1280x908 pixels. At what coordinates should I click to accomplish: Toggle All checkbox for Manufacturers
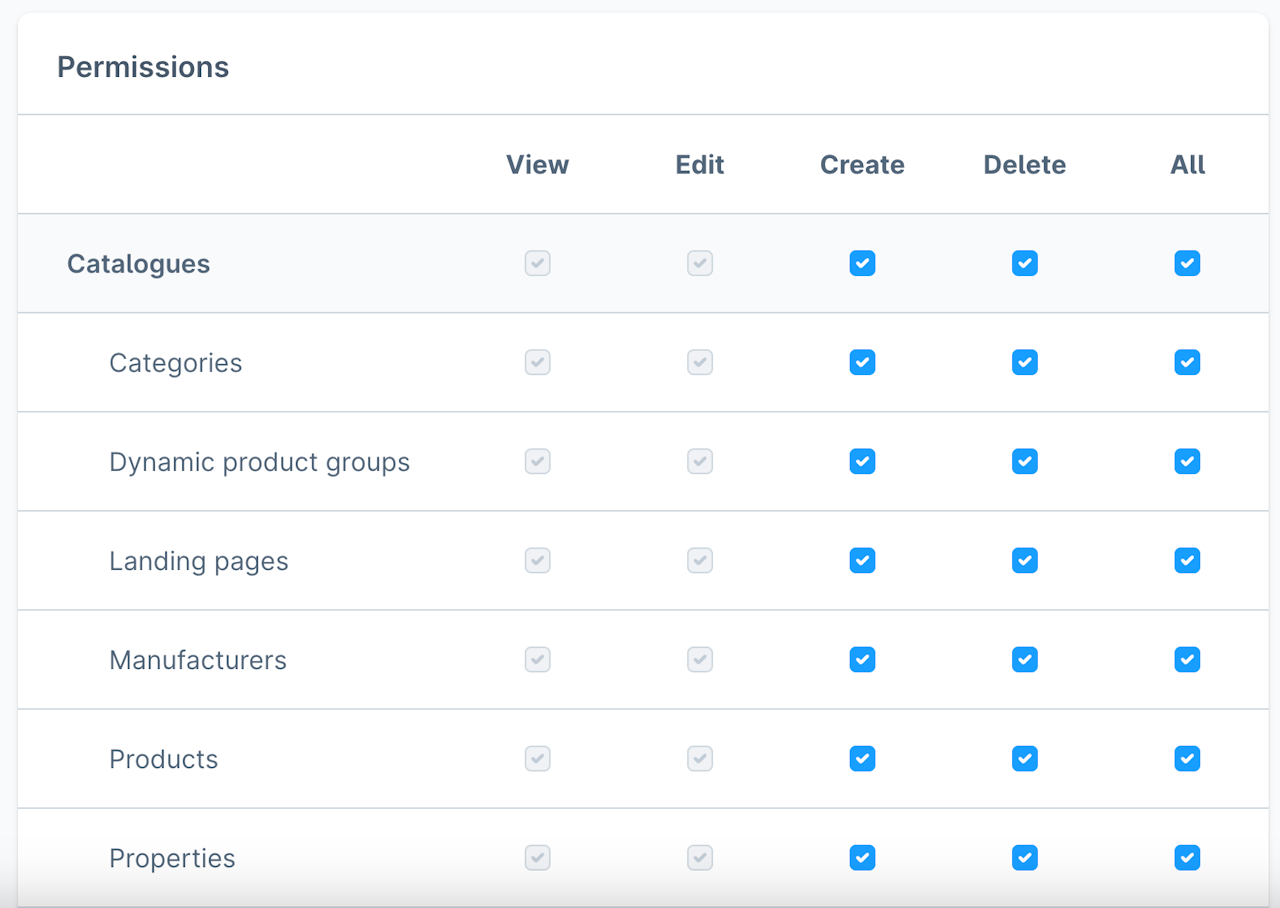[x=1187, y=659]
